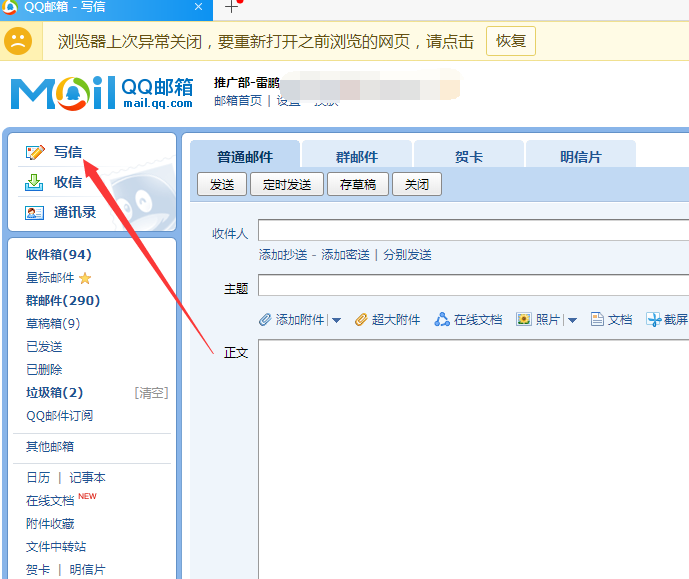Click the 文档 text in attachment toolbar
Screen dimensions: 689x579
click(x=620, y=319)
